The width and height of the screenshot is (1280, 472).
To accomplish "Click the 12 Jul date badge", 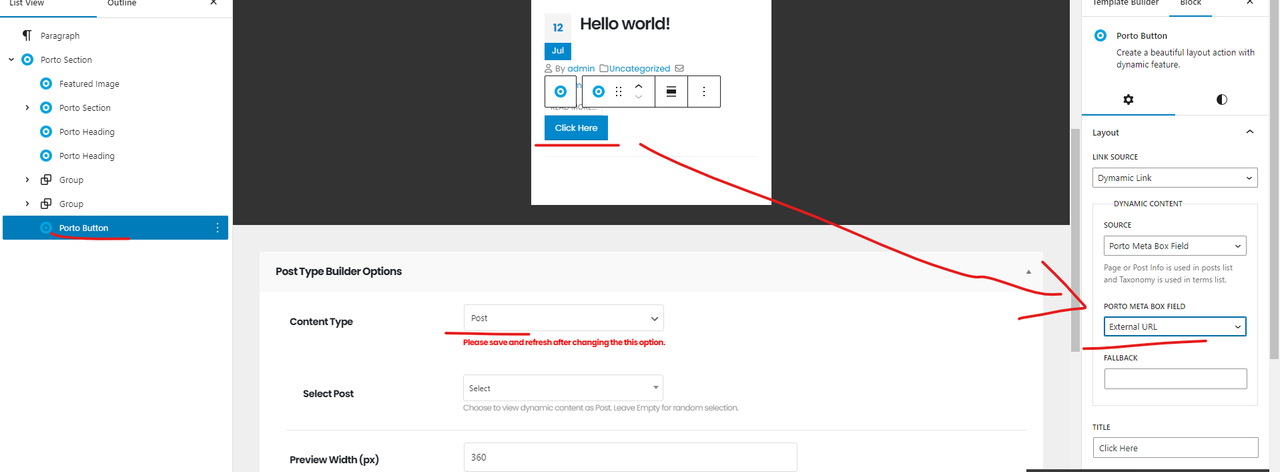I will 557,38.
